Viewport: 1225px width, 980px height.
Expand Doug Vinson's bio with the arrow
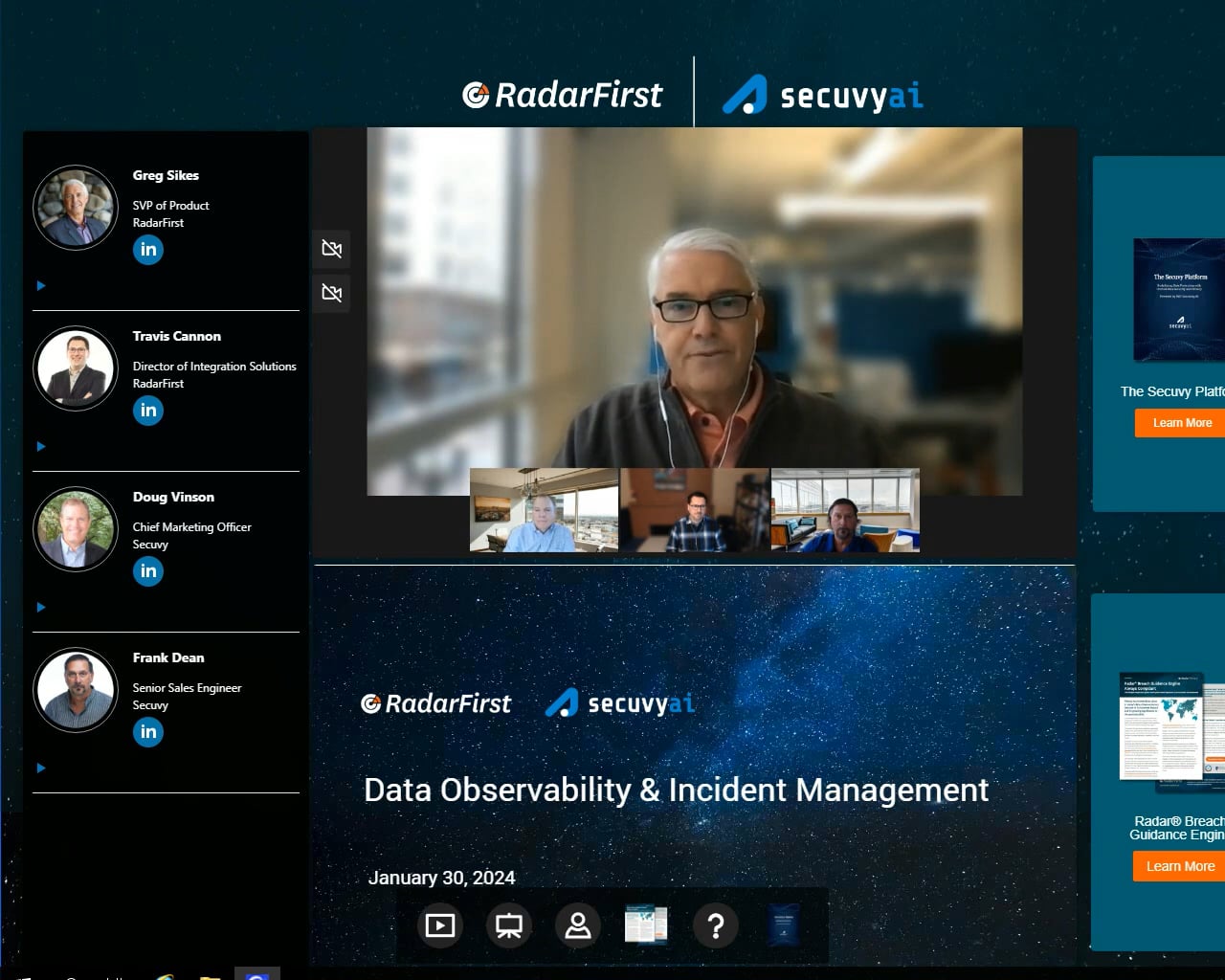click(x=41, y=607)
